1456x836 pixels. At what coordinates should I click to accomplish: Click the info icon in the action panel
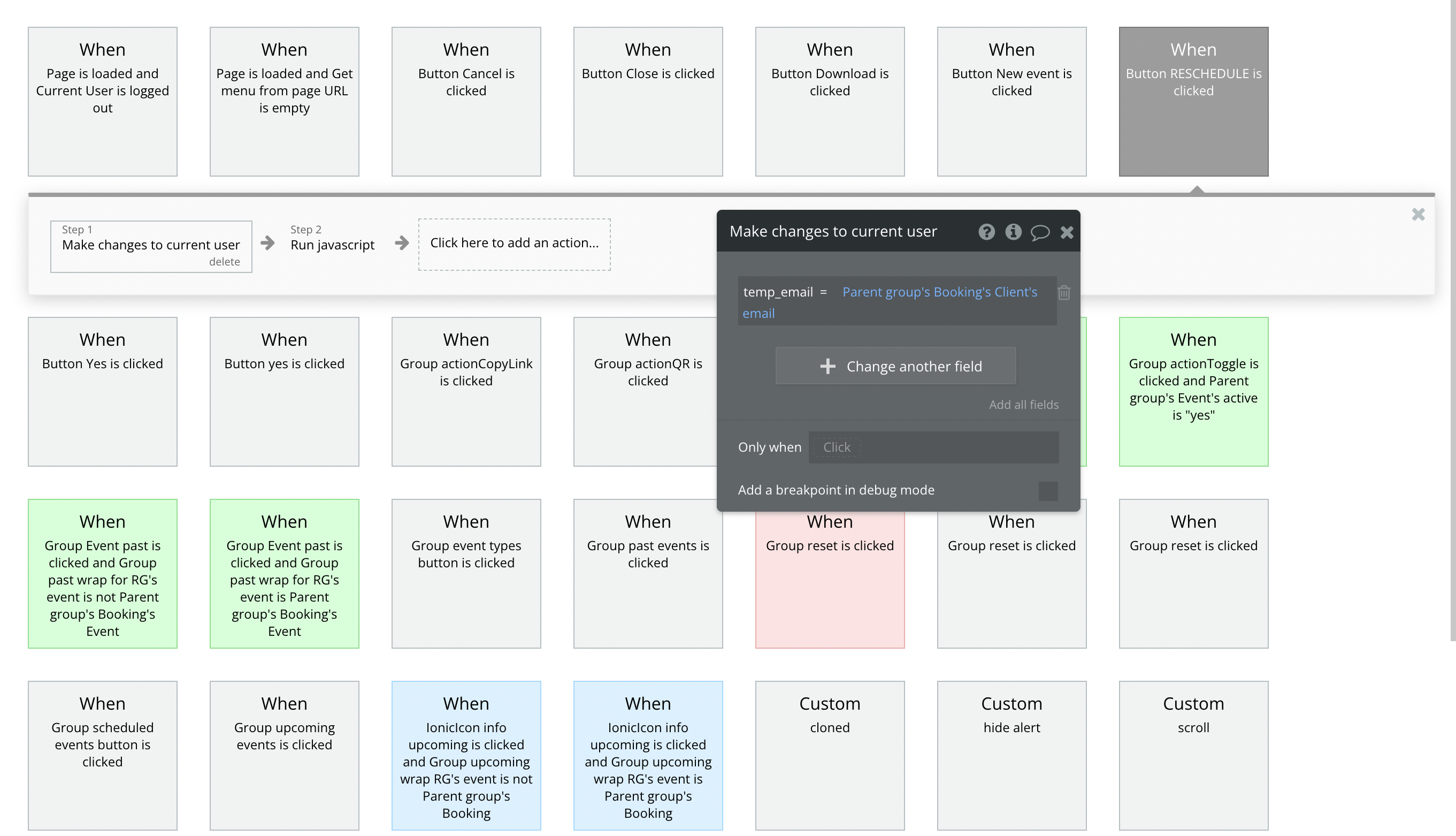[1013, 232]
